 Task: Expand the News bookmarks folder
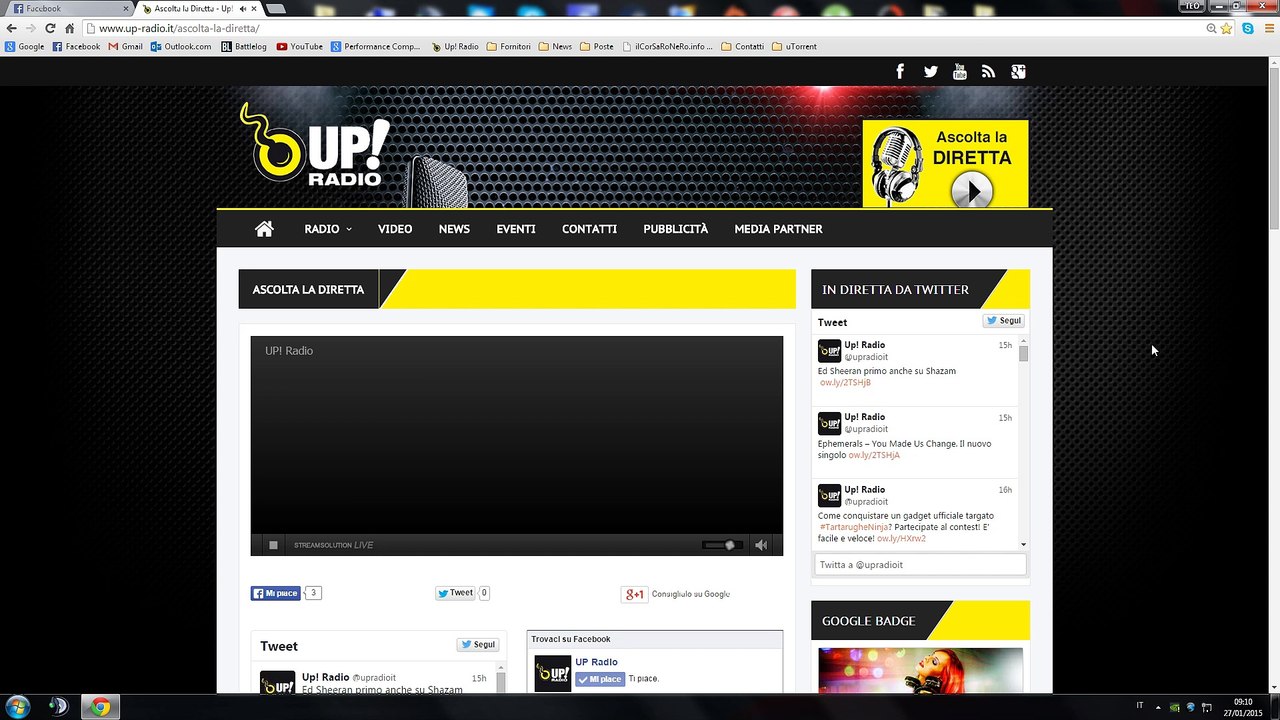click(x=556, y=47)
